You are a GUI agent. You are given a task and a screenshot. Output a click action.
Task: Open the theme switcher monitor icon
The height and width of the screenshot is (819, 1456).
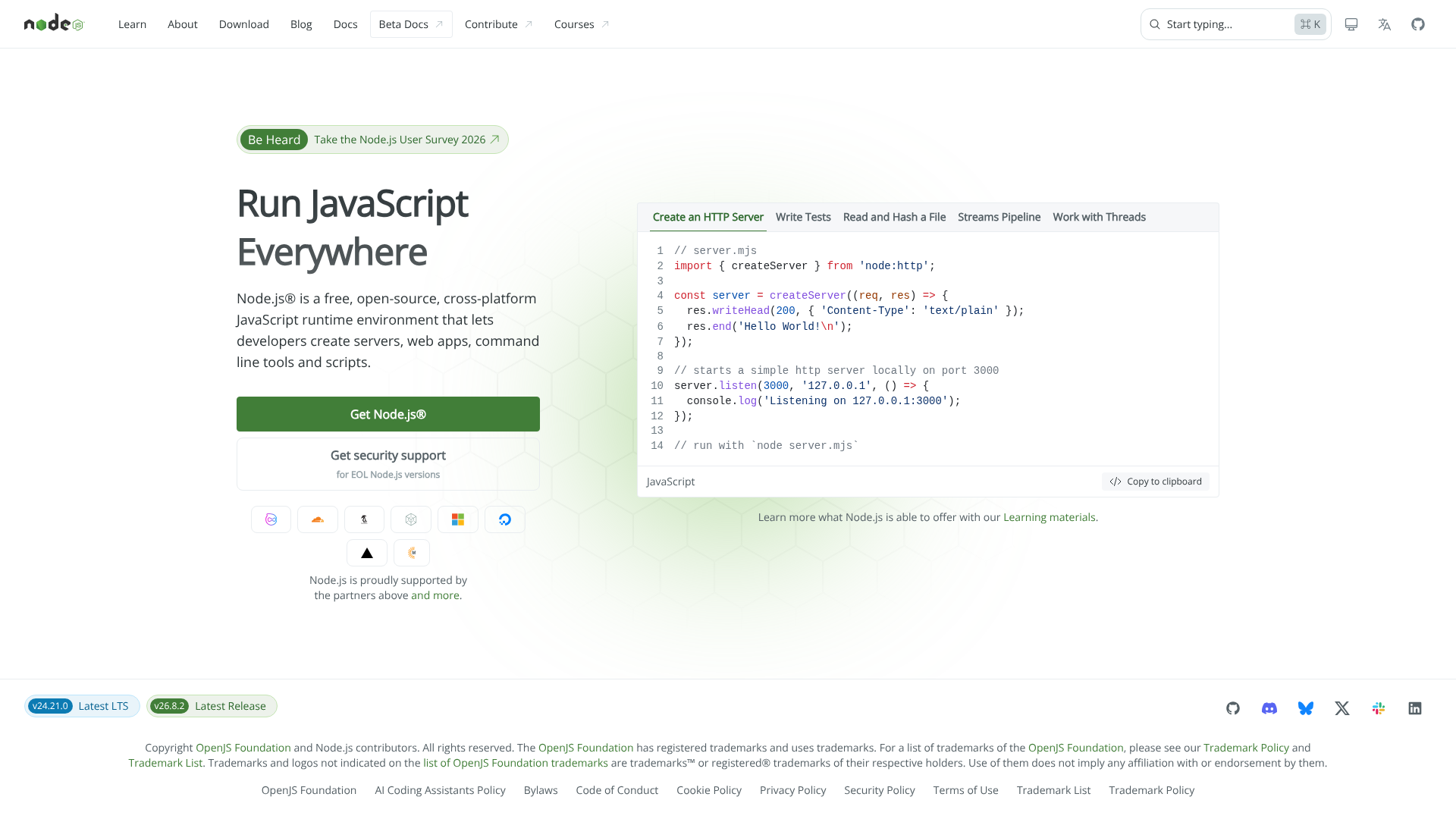tap(1351, 24)
